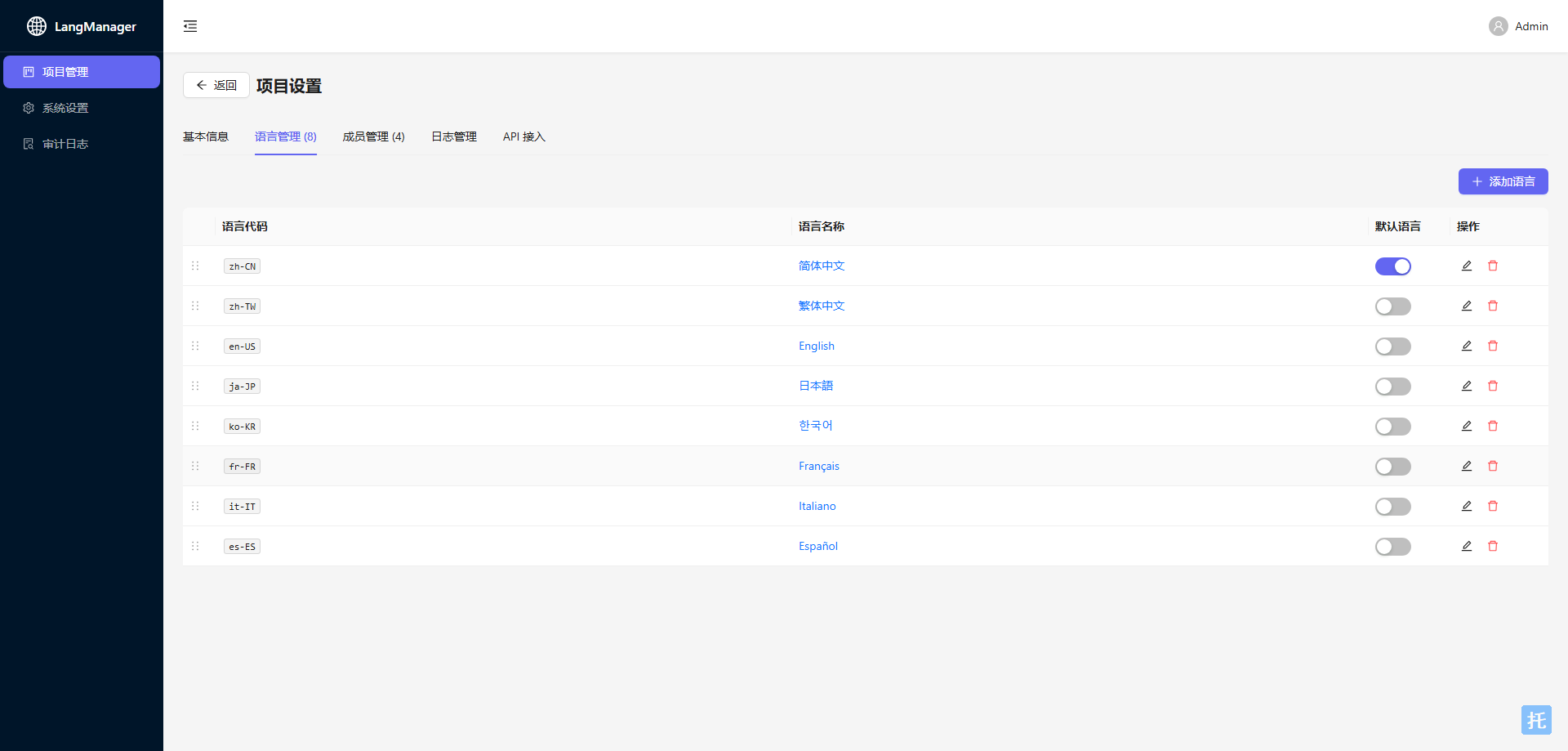
Task: Open the 한국어 language link
Action: coord(816,426)
